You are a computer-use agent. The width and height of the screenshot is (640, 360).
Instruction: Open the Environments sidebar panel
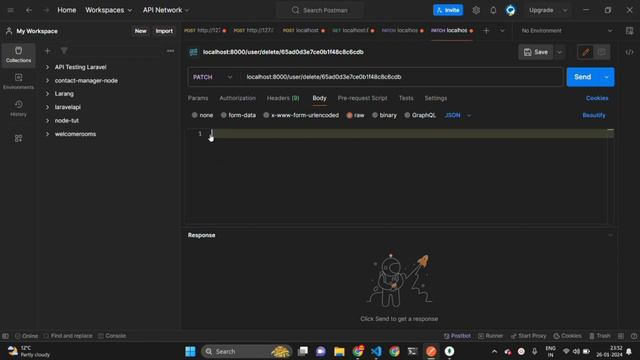point(18,81)
